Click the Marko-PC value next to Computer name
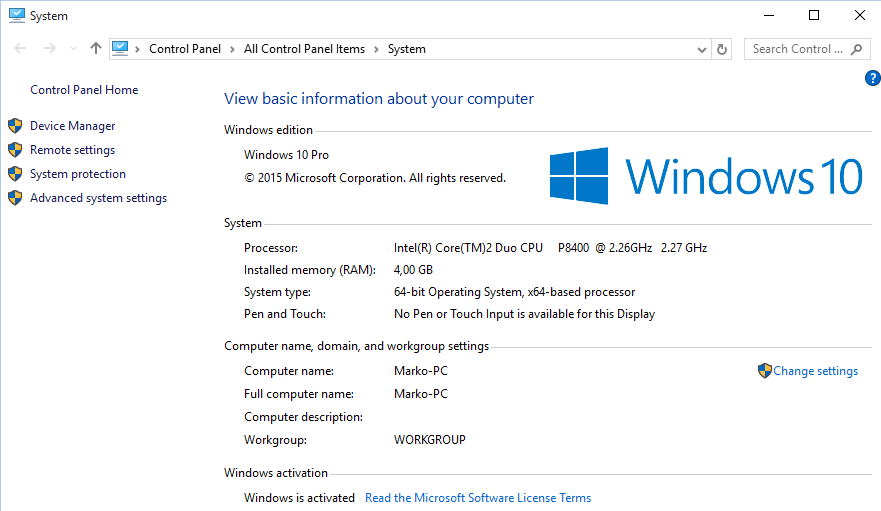881x511 pixels. 421,371
